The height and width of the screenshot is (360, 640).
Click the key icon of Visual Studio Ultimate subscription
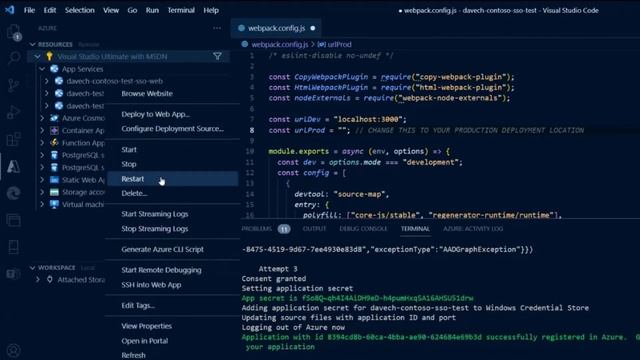pos(49,56)
